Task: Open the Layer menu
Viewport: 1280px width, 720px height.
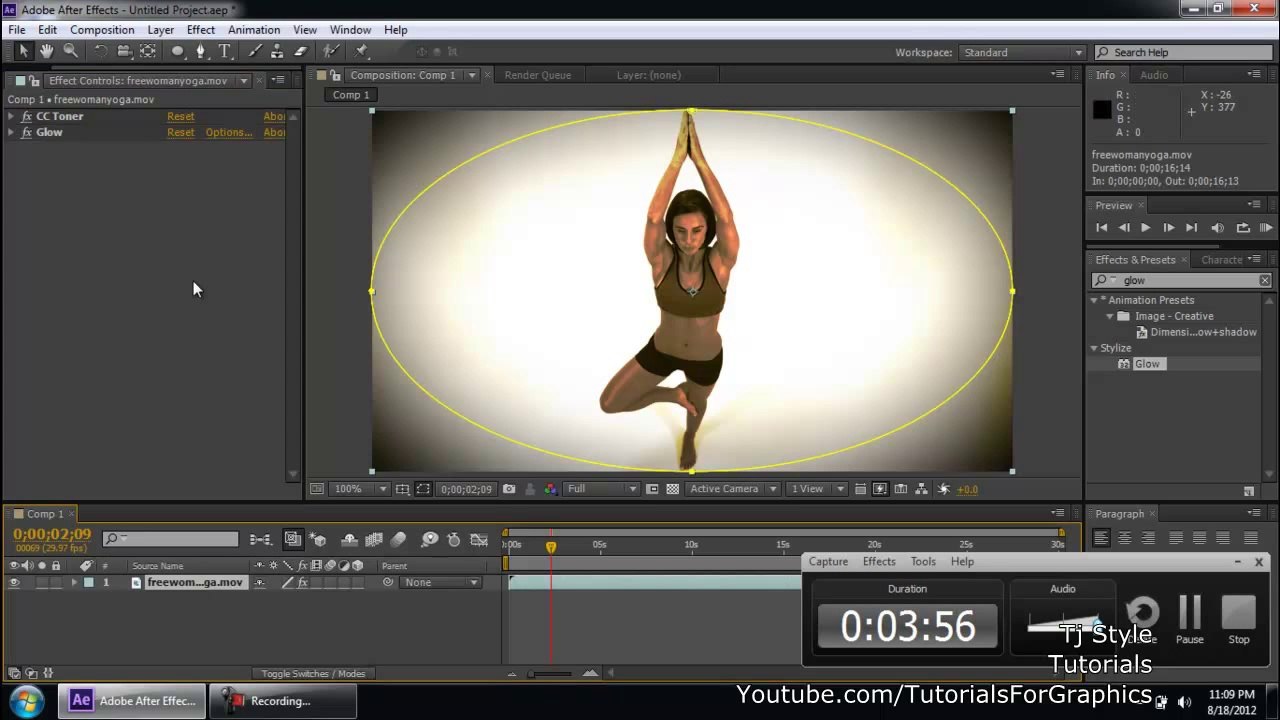Action: point(160,30)
